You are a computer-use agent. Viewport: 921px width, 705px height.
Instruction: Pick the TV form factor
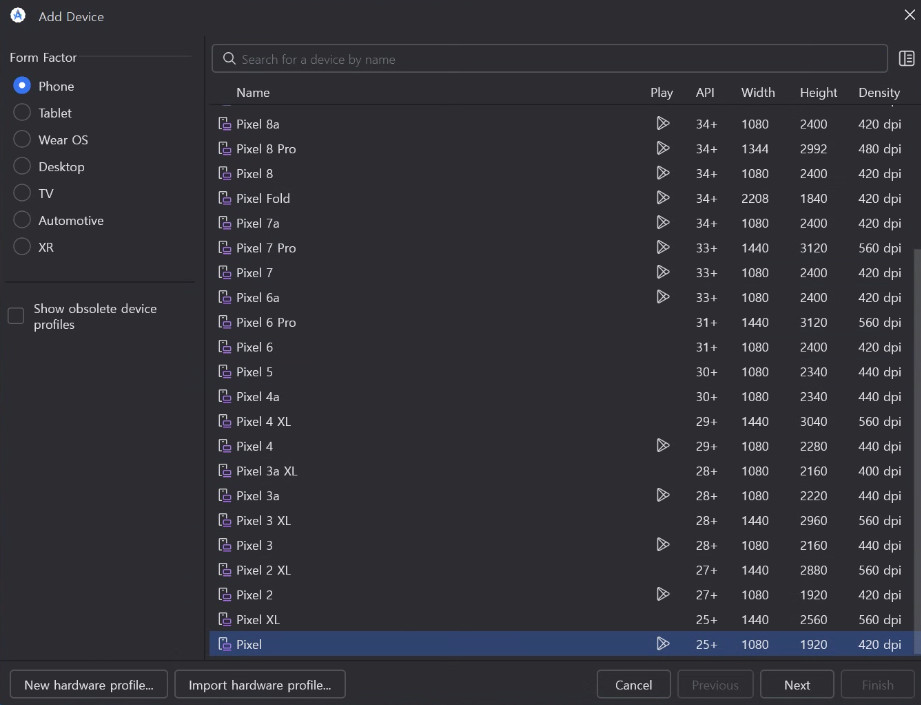[22, 193]
